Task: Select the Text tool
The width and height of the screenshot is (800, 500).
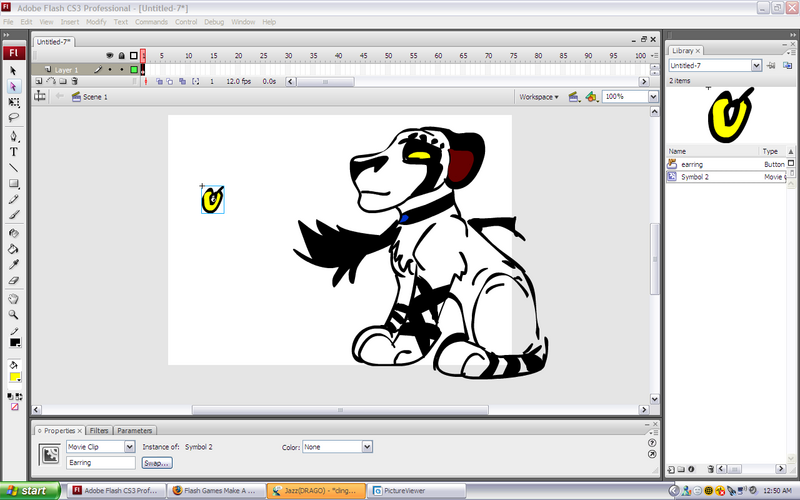Action: (x=14, y=152)
